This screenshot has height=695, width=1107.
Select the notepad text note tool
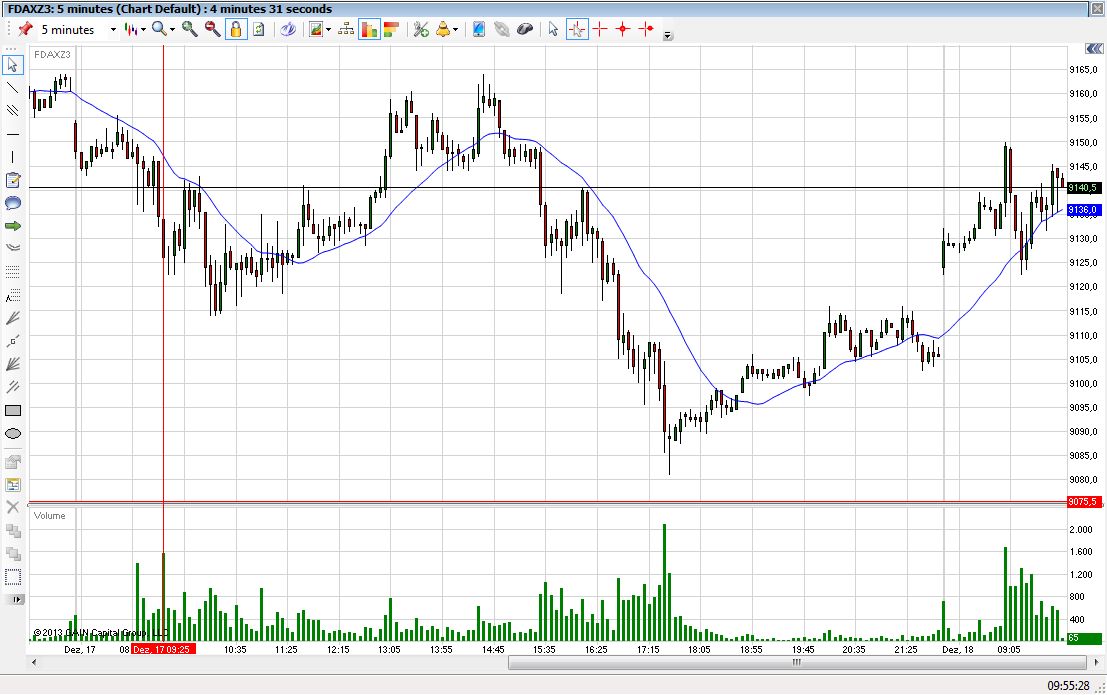coord(13,180)
